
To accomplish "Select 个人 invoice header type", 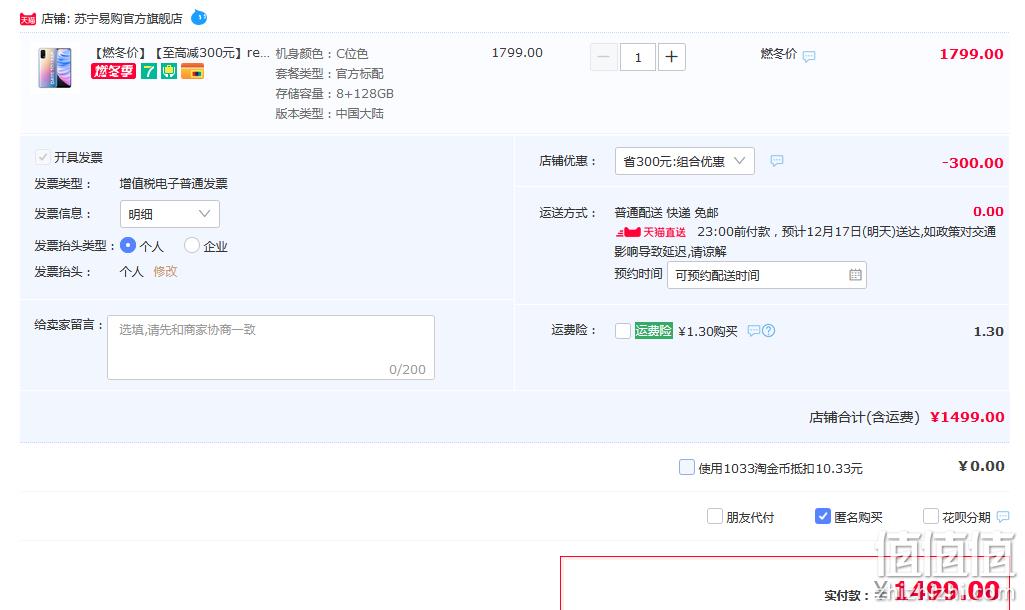I will (128, 245).
